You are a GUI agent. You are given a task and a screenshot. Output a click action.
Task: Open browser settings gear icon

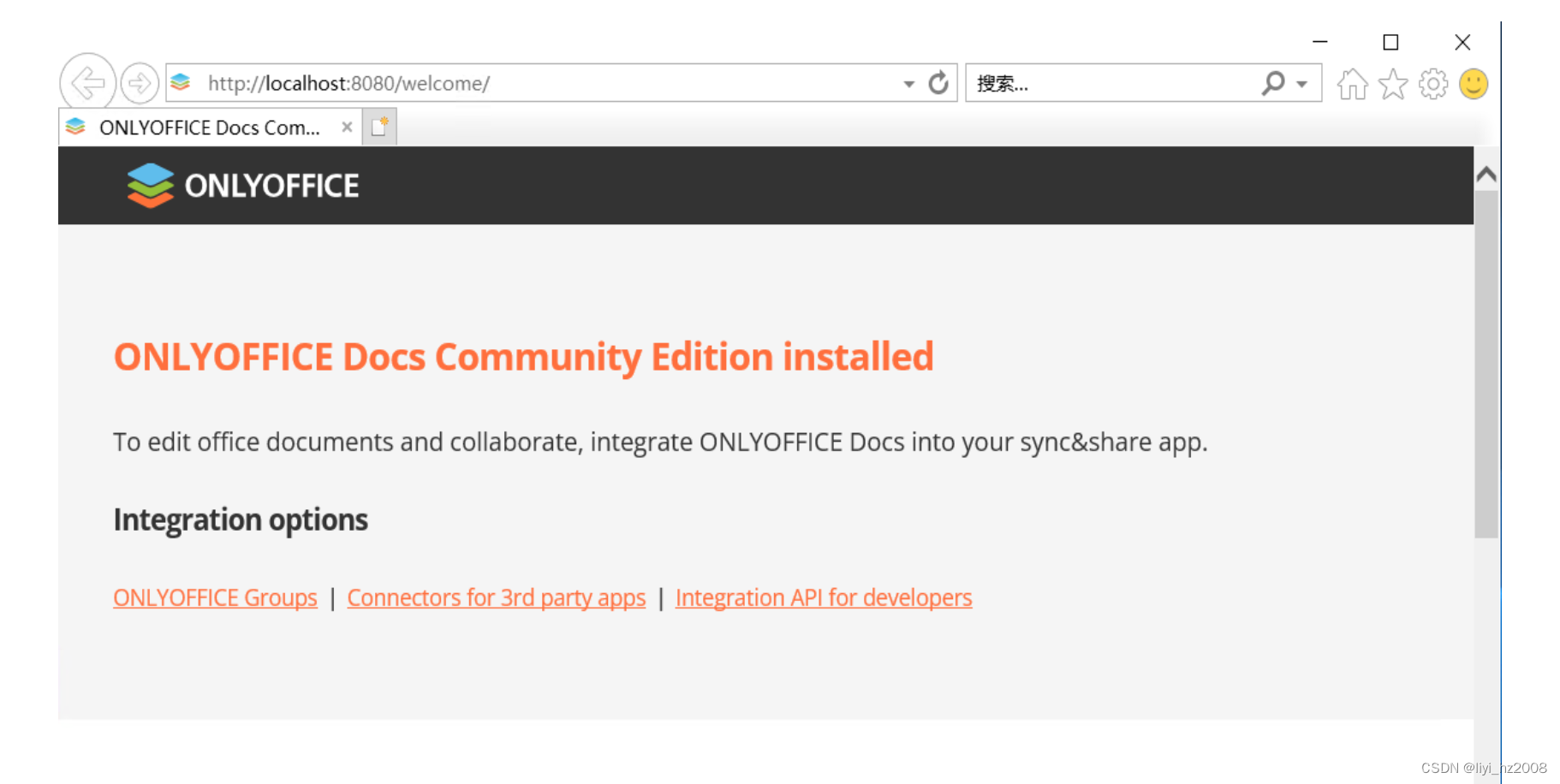1433,84
